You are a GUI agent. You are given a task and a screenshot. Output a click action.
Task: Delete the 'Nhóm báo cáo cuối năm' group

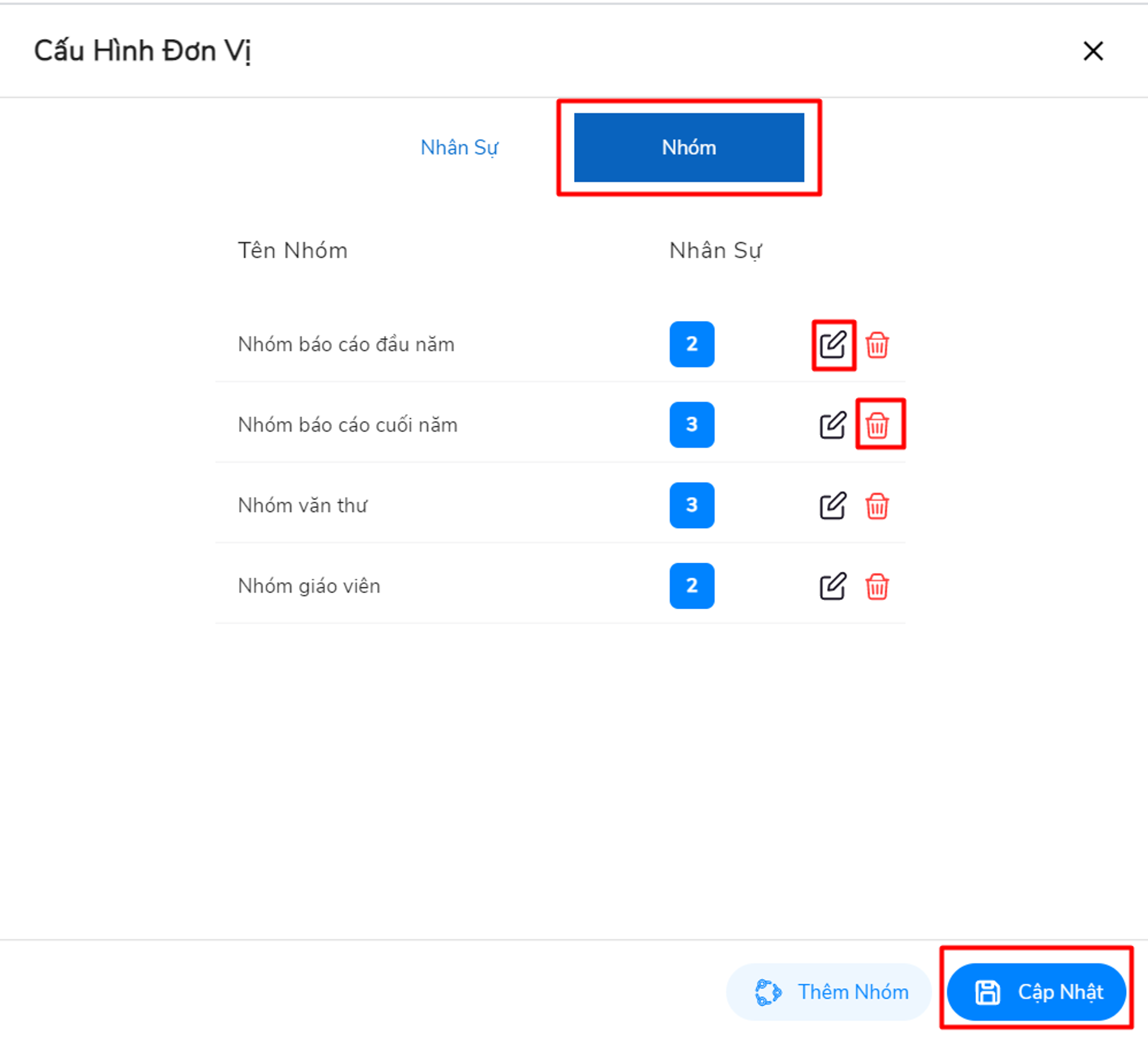[x=876, y=425]
